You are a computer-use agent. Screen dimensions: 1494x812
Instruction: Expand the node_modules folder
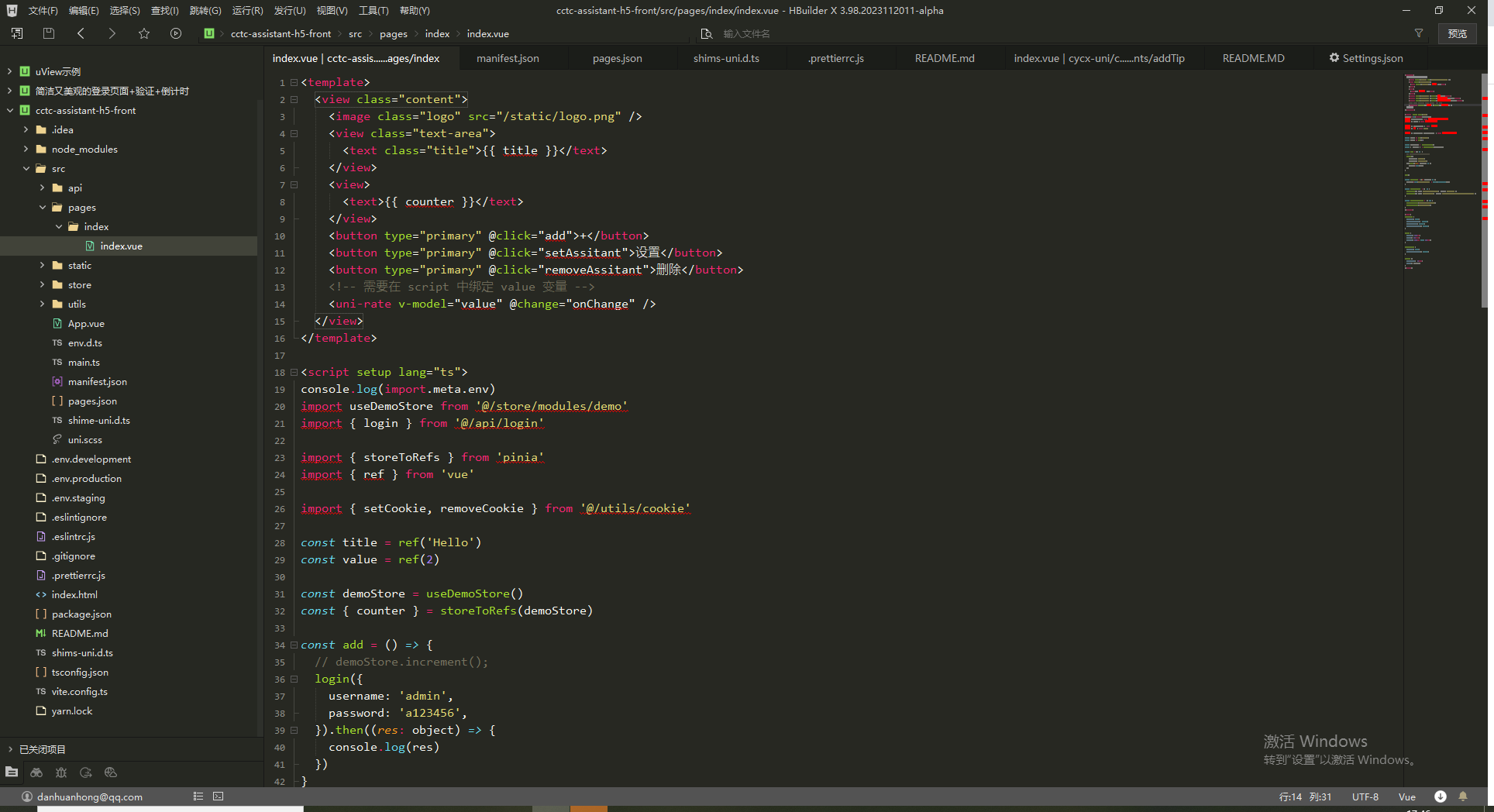[x=26, y=150]
